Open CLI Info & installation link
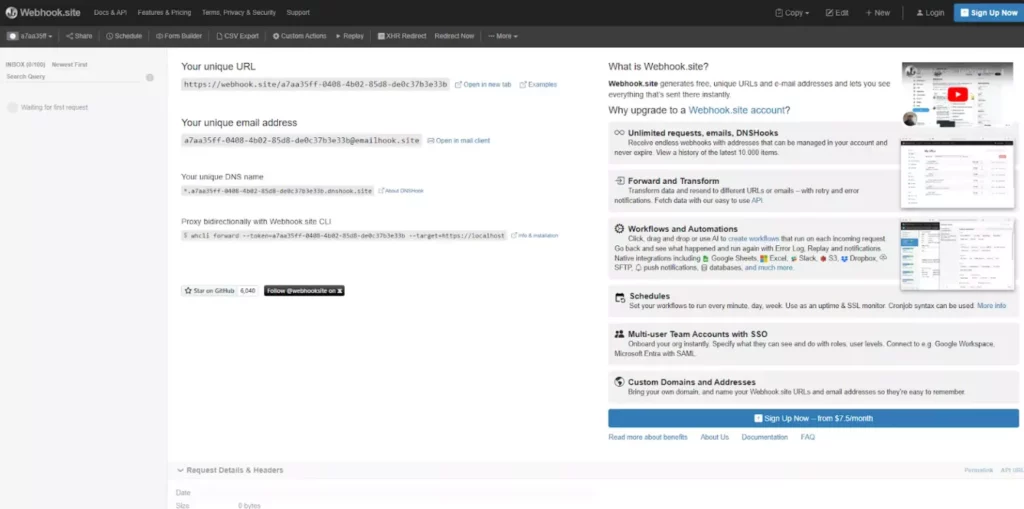This screenshot has height=509, width=1024. tap(534, 235)
